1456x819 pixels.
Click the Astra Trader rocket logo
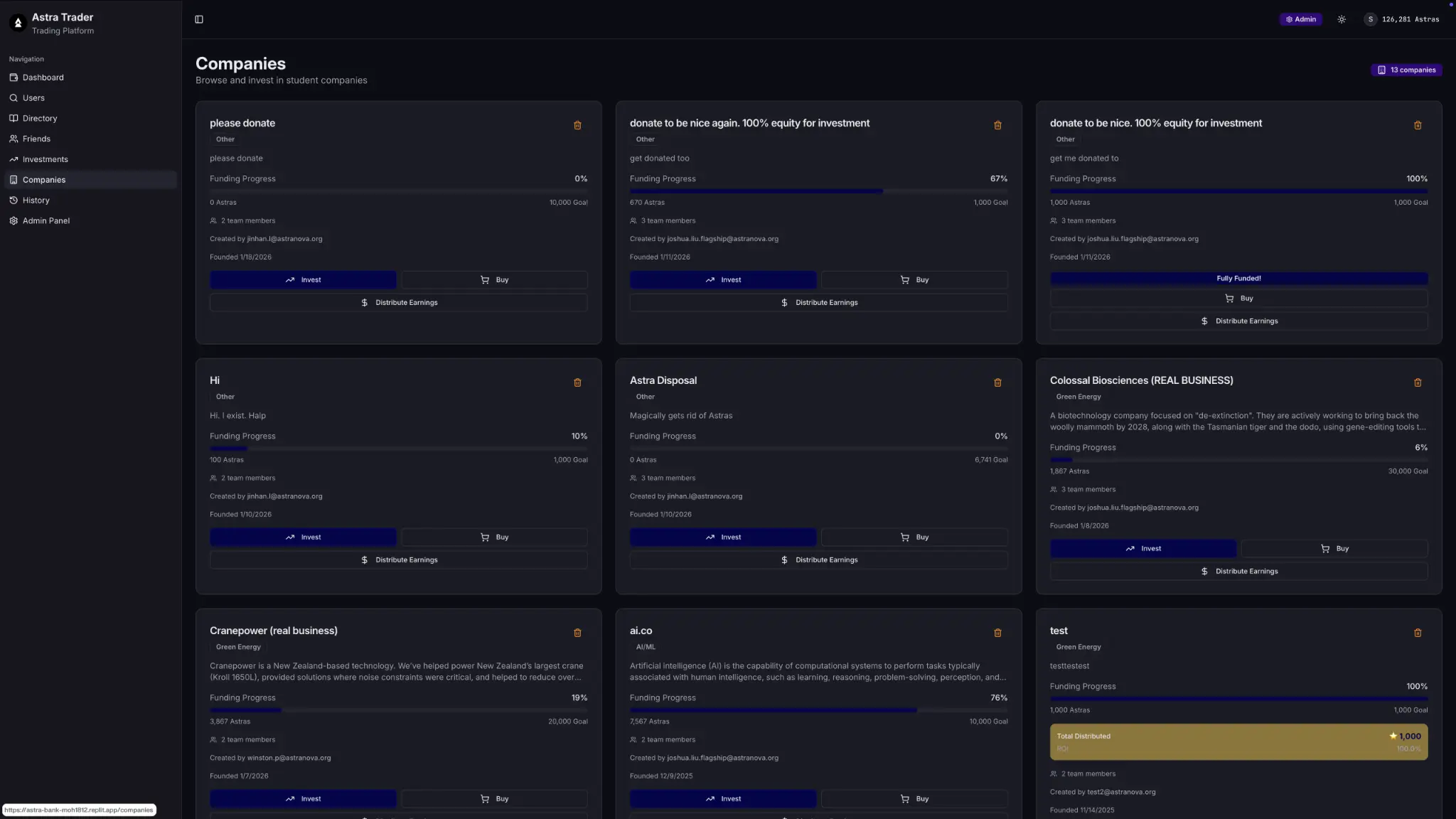pos(18,22)
